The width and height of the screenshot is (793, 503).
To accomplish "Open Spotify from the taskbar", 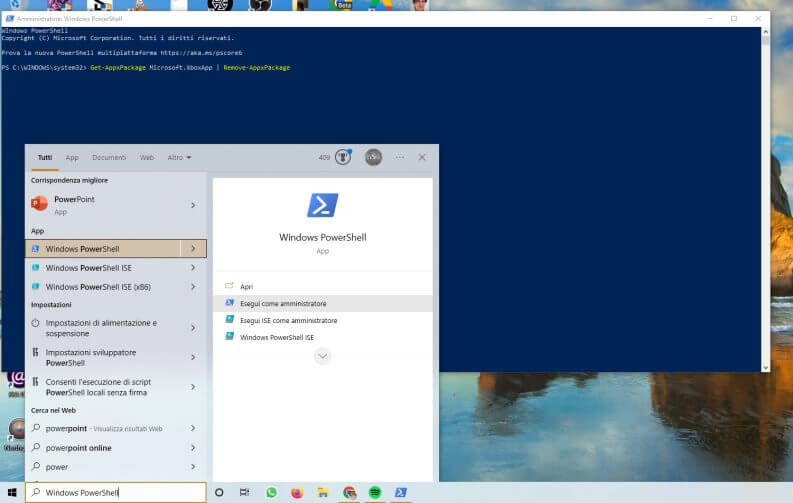I will pyautogui.click(x=375, y=492).
